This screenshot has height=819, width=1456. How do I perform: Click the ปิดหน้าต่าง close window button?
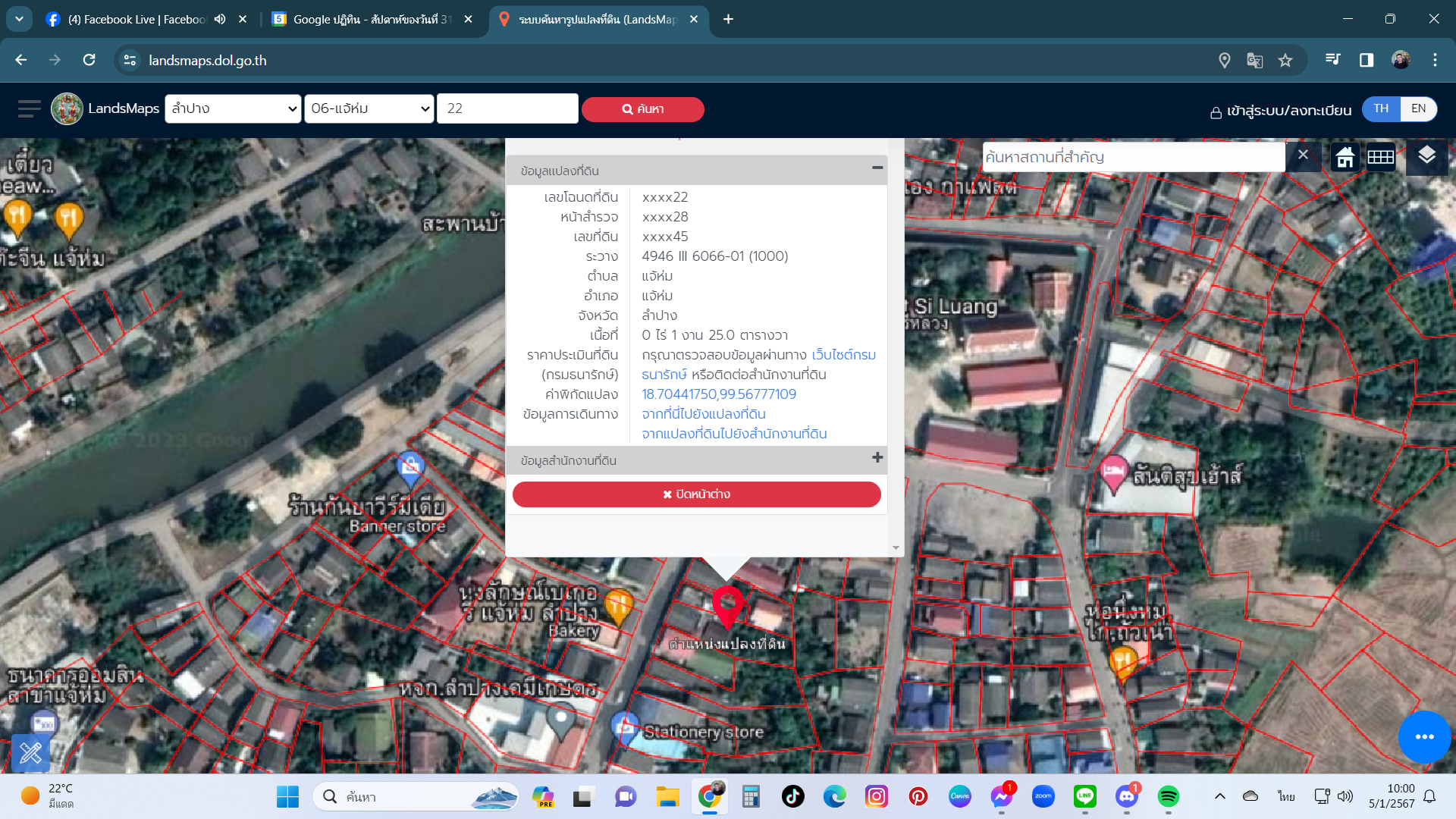(696, 494)
